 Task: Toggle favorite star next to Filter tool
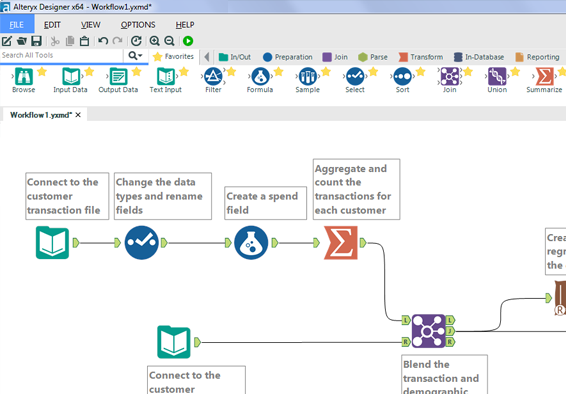coord(231,72)
